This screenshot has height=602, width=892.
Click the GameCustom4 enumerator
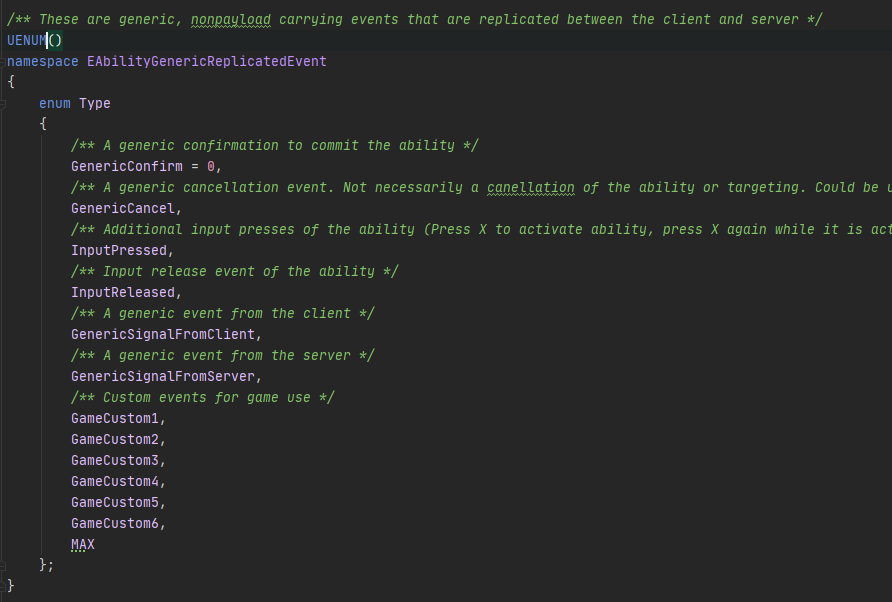click(115, 482)
